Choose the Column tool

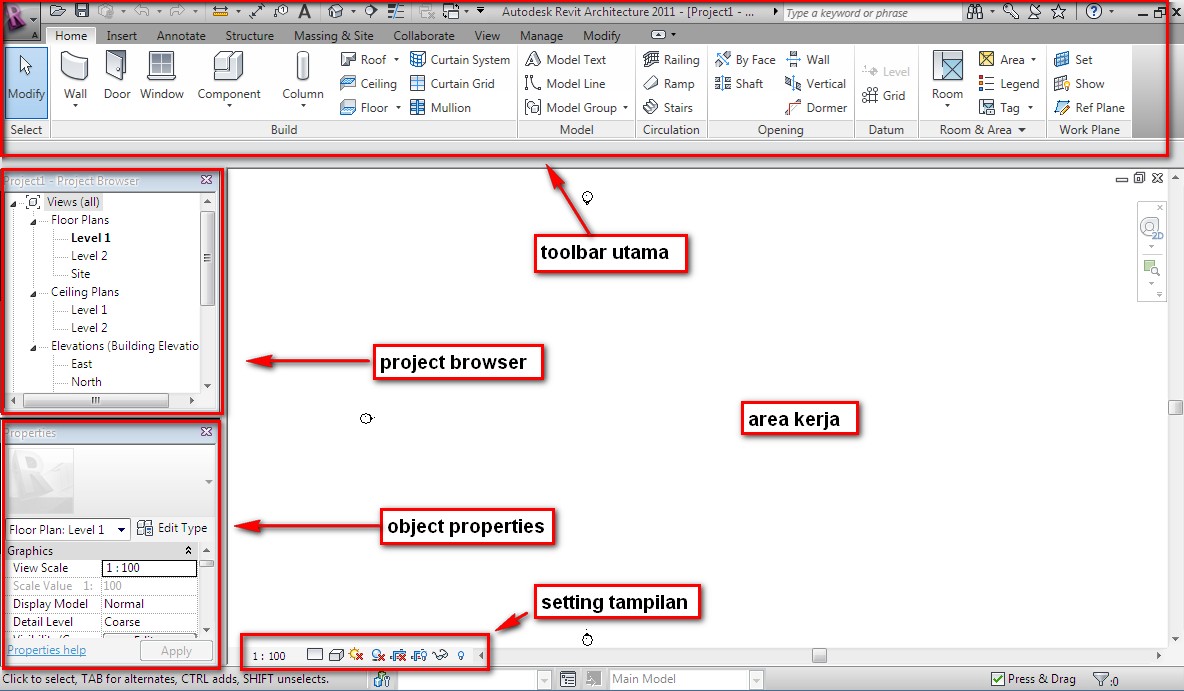[x=303, y=79]
